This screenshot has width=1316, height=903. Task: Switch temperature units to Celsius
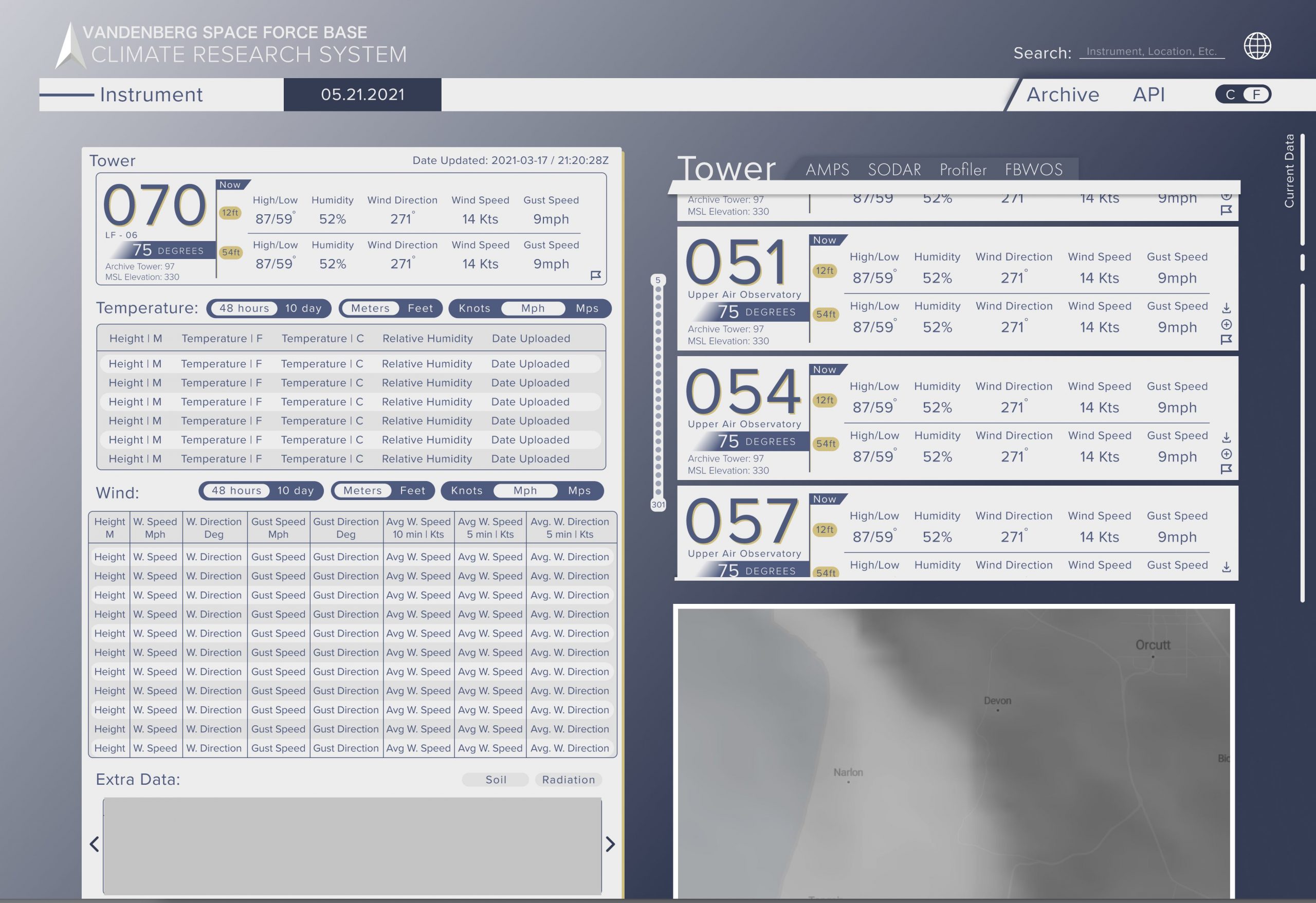point(1230,95)
